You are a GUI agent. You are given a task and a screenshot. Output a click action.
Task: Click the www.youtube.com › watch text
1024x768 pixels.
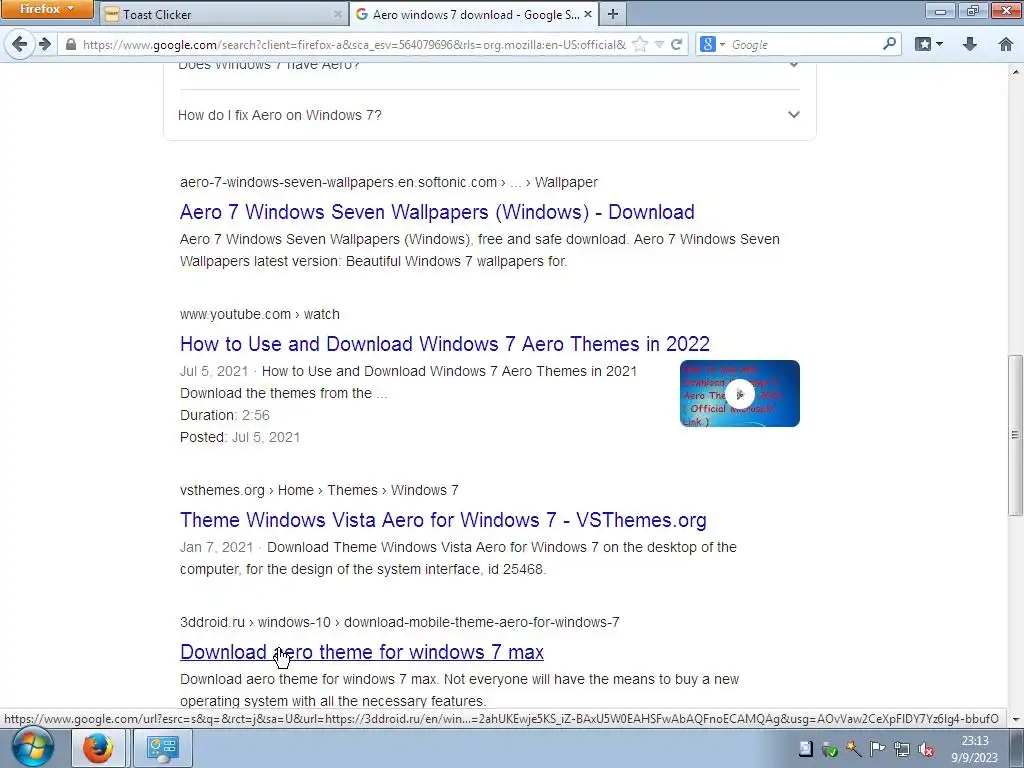pos(259,314)
